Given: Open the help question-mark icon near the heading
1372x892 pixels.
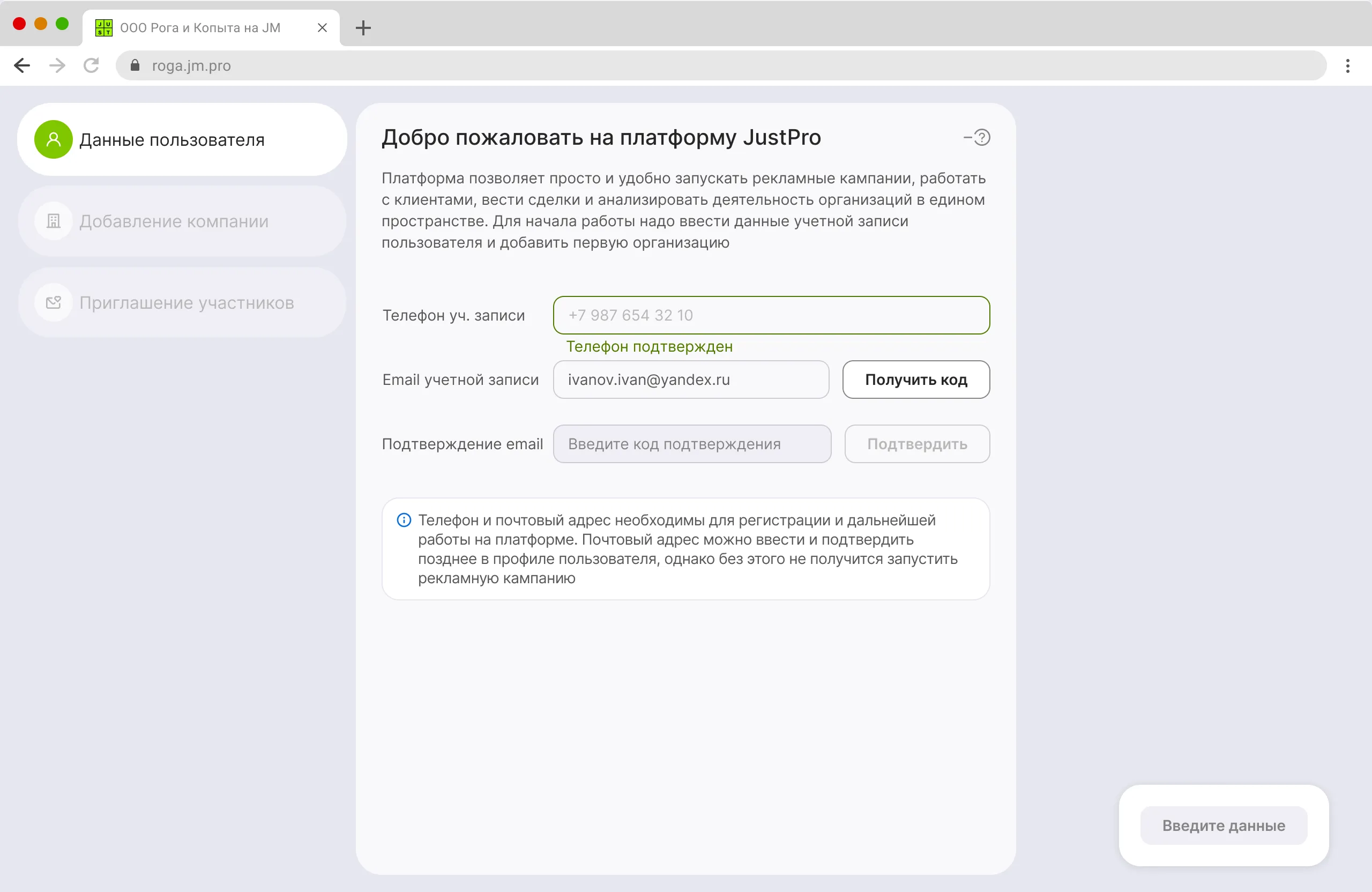Looking at the screenshot, I should (x=982, y=137).
